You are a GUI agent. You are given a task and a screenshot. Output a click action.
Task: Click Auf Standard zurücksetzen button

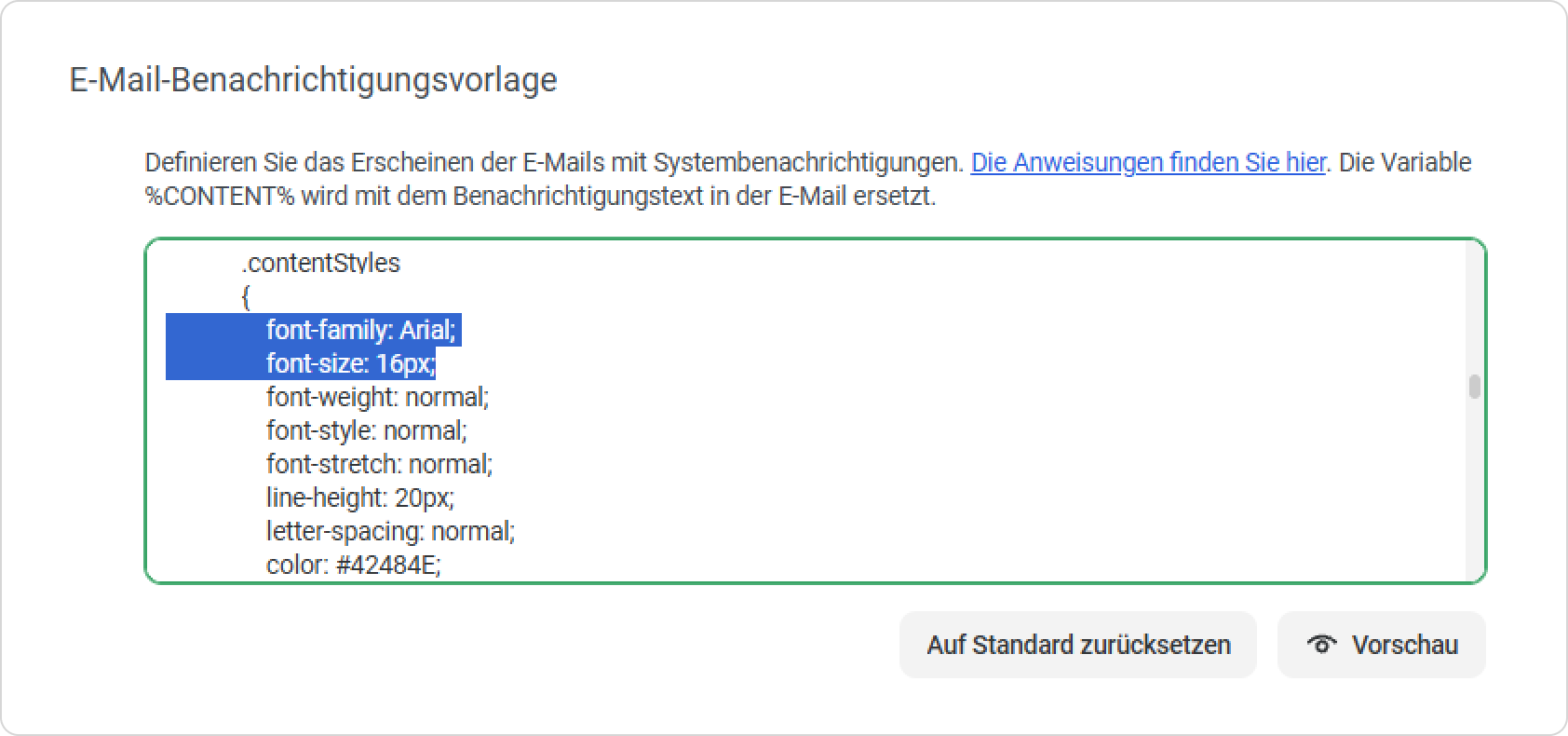pos(1078,645)
